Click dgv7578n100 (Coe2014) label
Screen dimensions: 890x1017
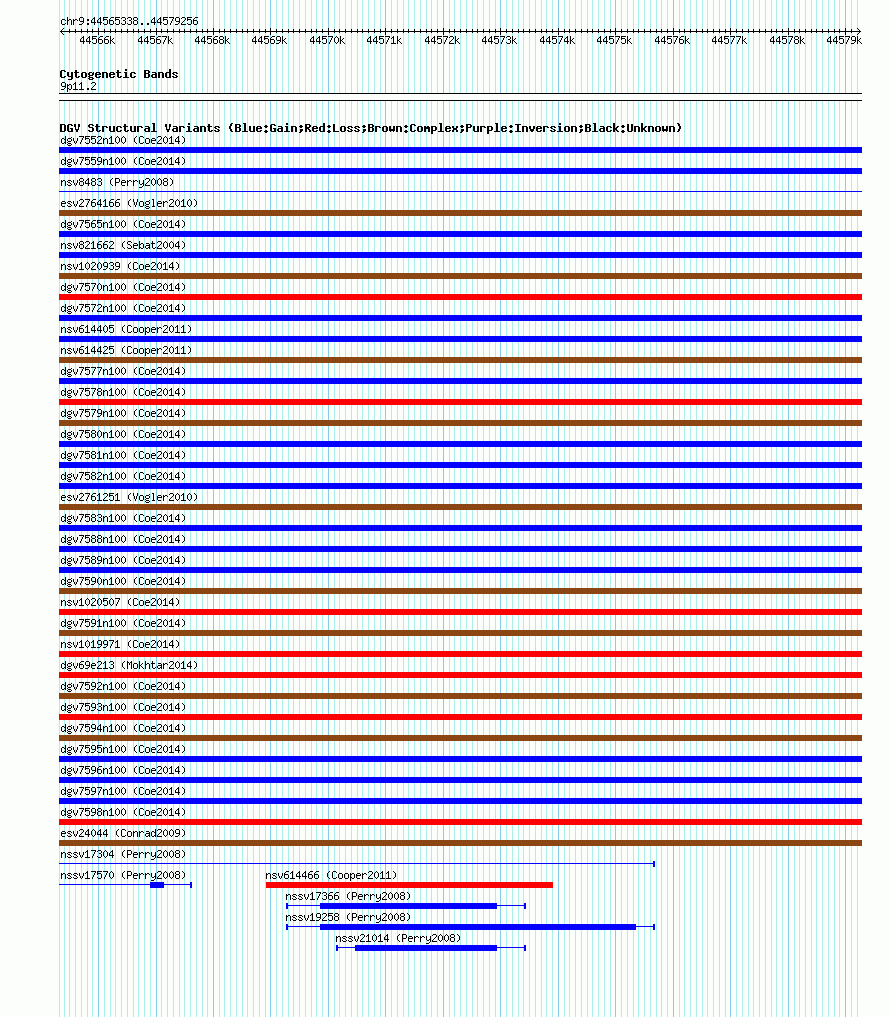tap(123, 392)
